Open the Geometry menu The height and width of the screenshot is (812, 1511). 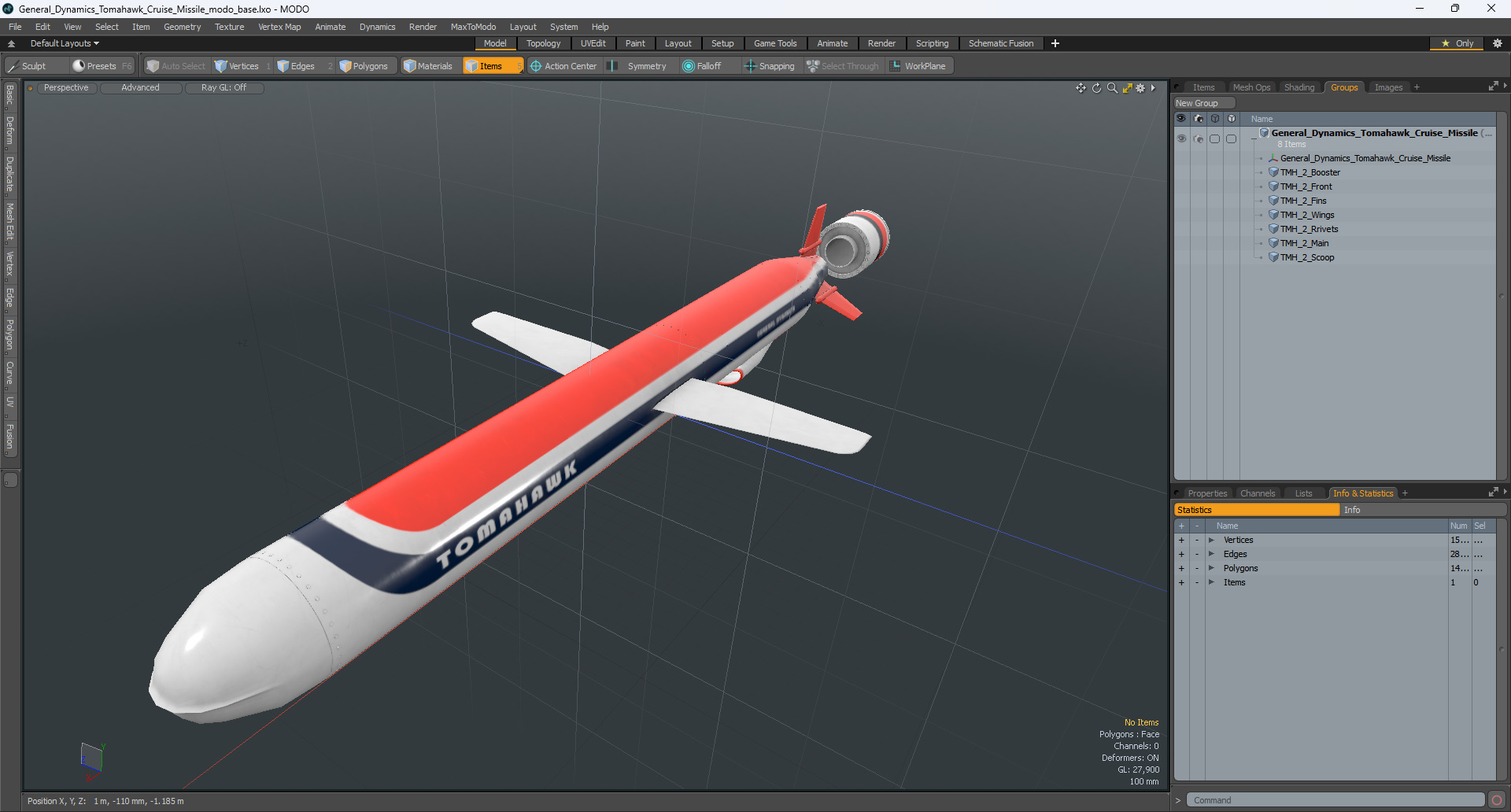[x=182, y=27]
